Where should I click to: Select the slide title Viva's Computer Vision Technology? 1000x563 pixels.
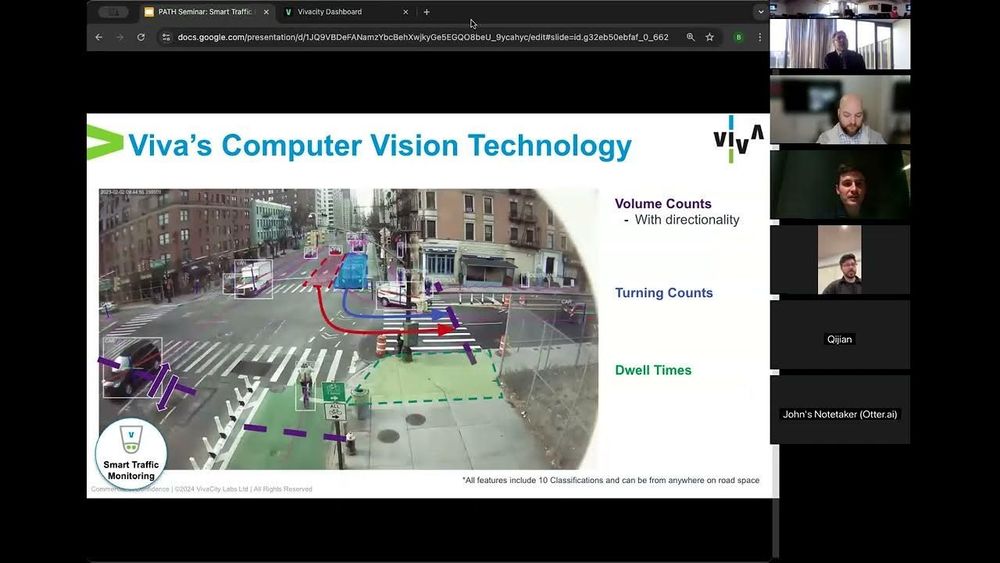[x=380, y=145]
